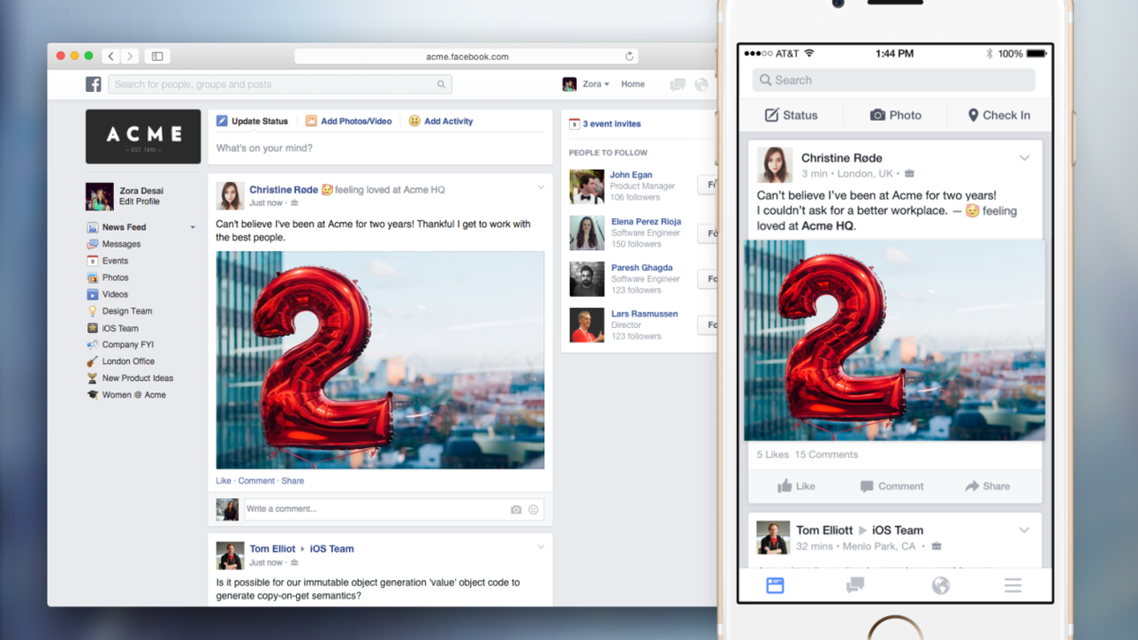Click the desktop search for people, groups field
1138x640 pixels.
point(280,84)
